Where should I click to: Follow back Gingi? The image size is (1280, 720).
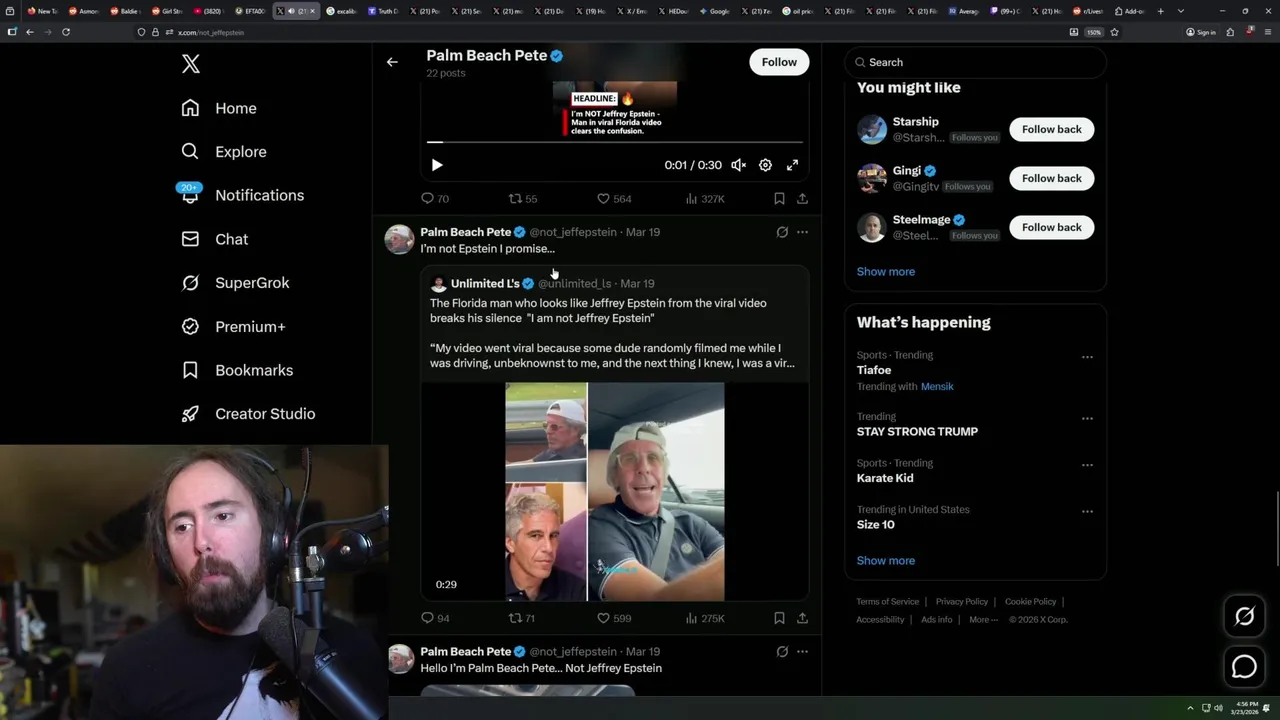coord(1051,178)
